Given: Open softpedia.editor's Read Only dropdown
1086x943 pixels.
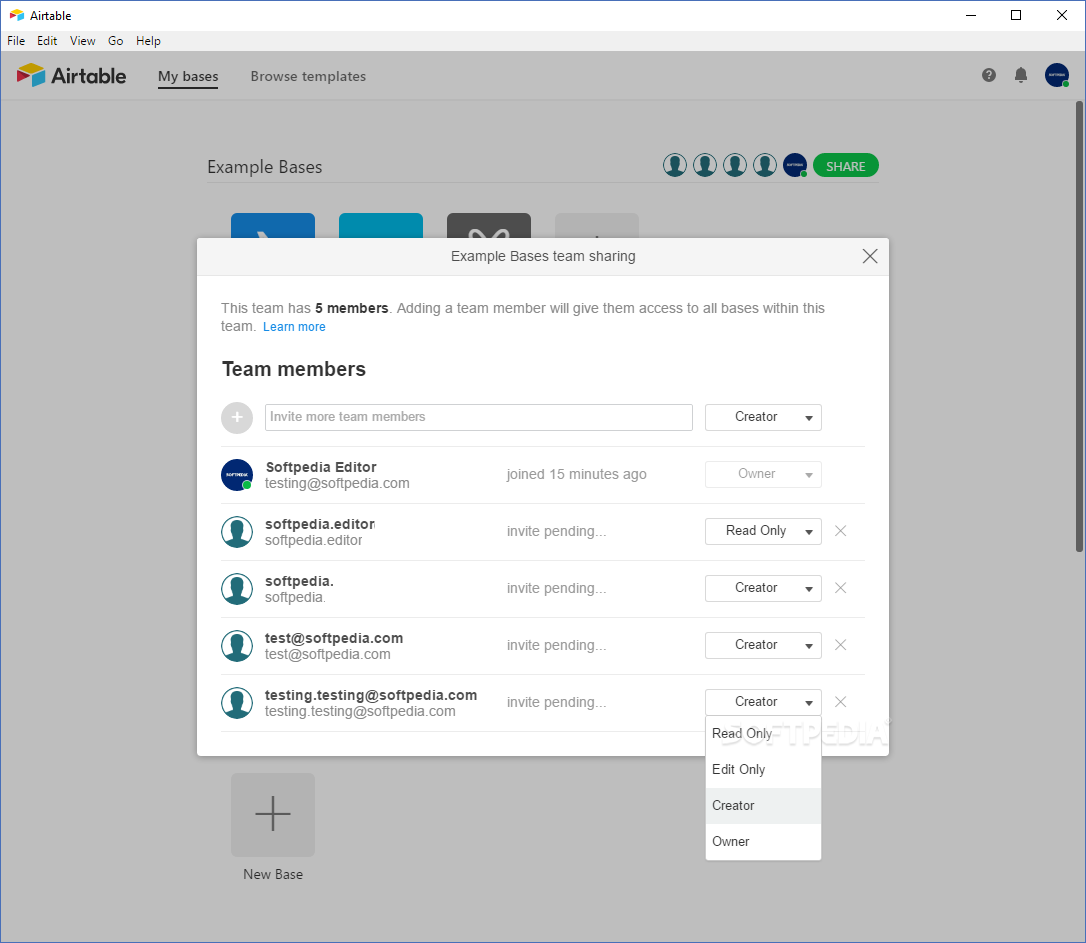Looking at the screenshot, I should (x=763, y=531).
